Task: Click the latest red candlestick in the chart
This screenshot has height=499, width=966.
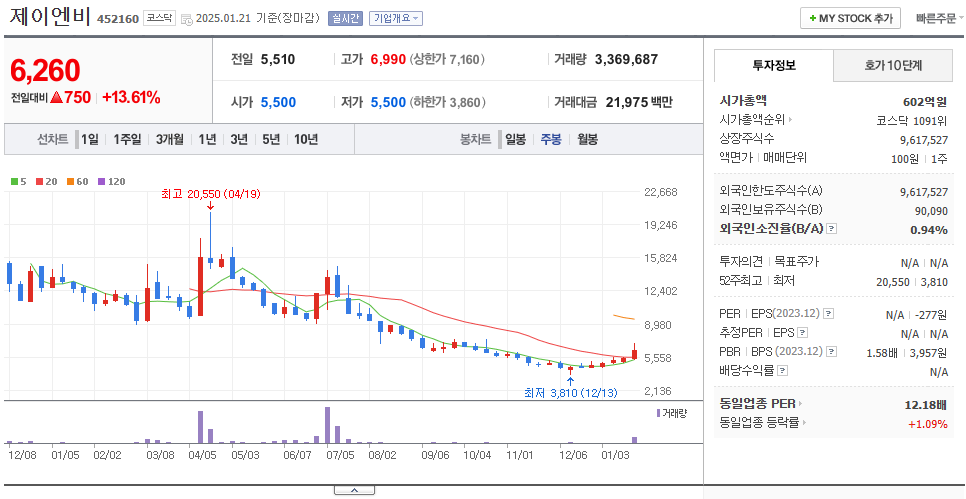Action: tap(635, 352)
